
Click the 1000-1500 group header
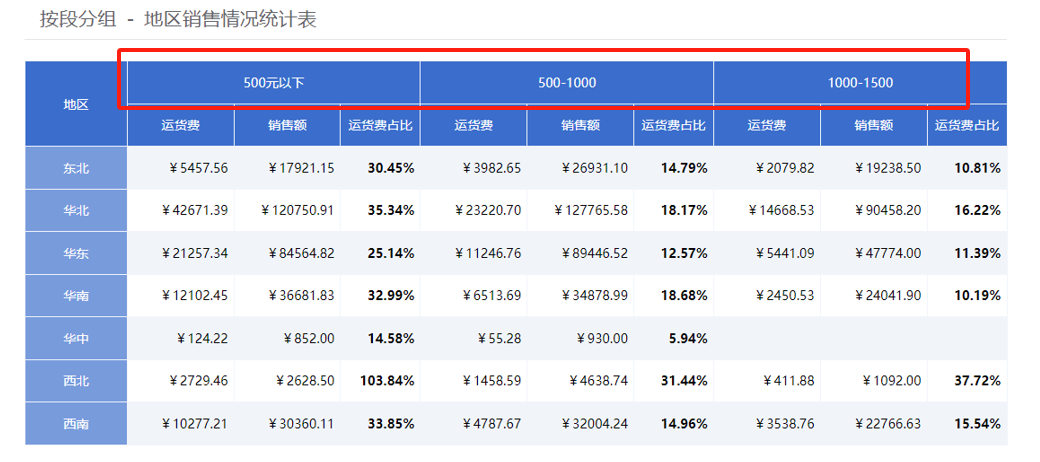tap(860, 83)
